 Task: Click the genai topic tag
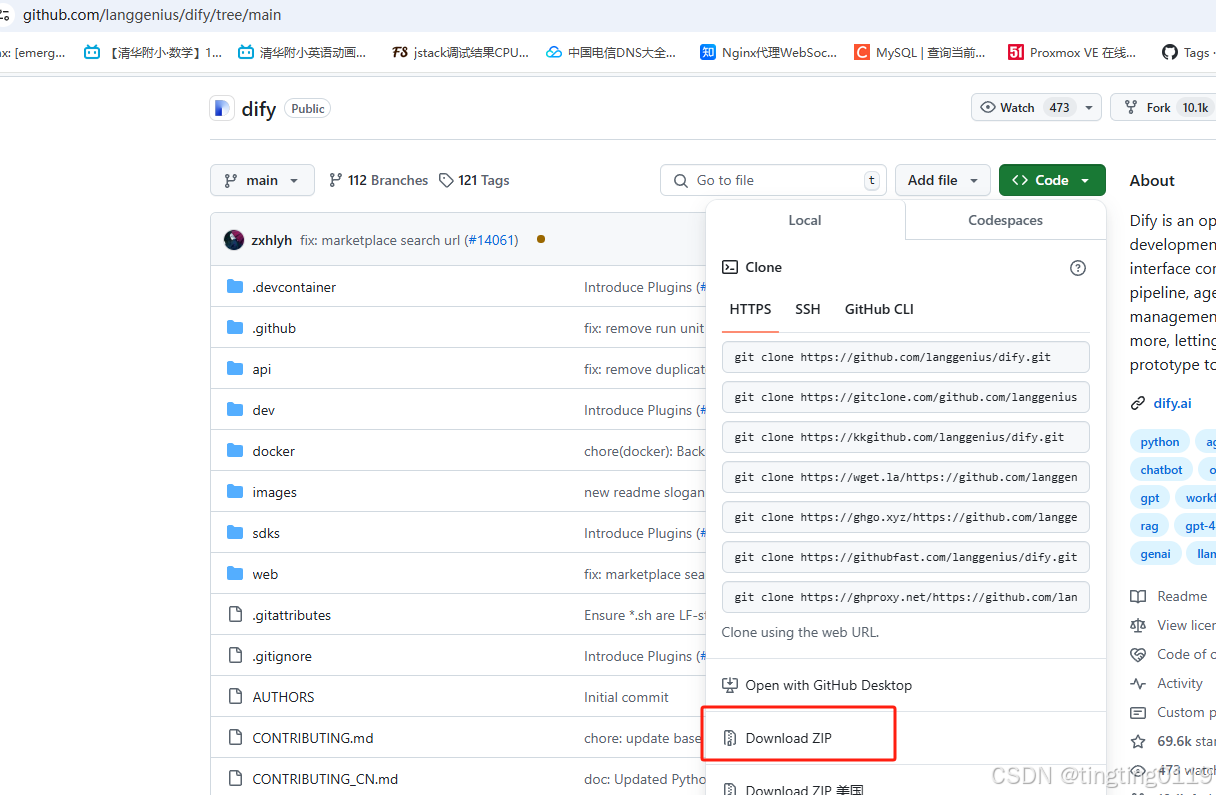1155,554
